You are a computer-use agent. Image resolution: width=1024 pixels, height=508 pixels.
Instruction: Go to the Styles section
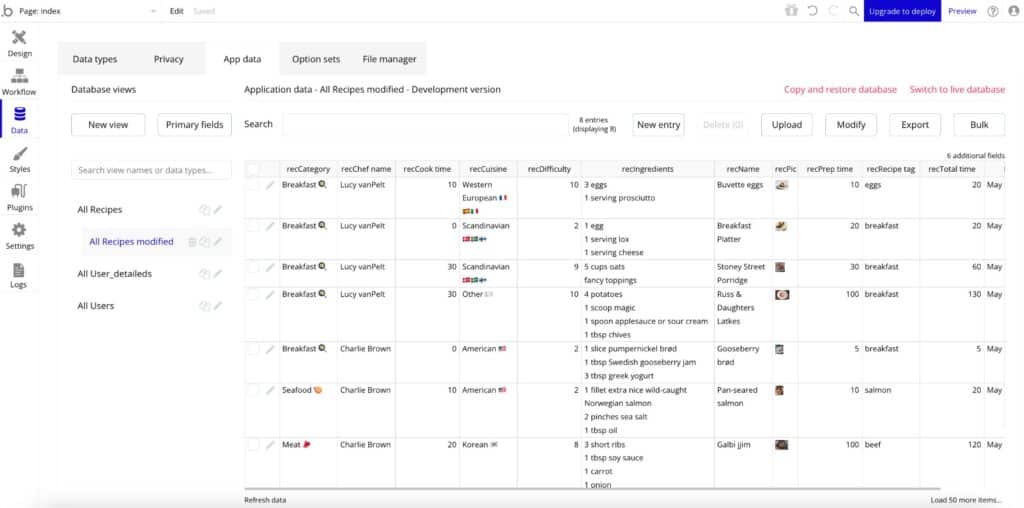19,159
